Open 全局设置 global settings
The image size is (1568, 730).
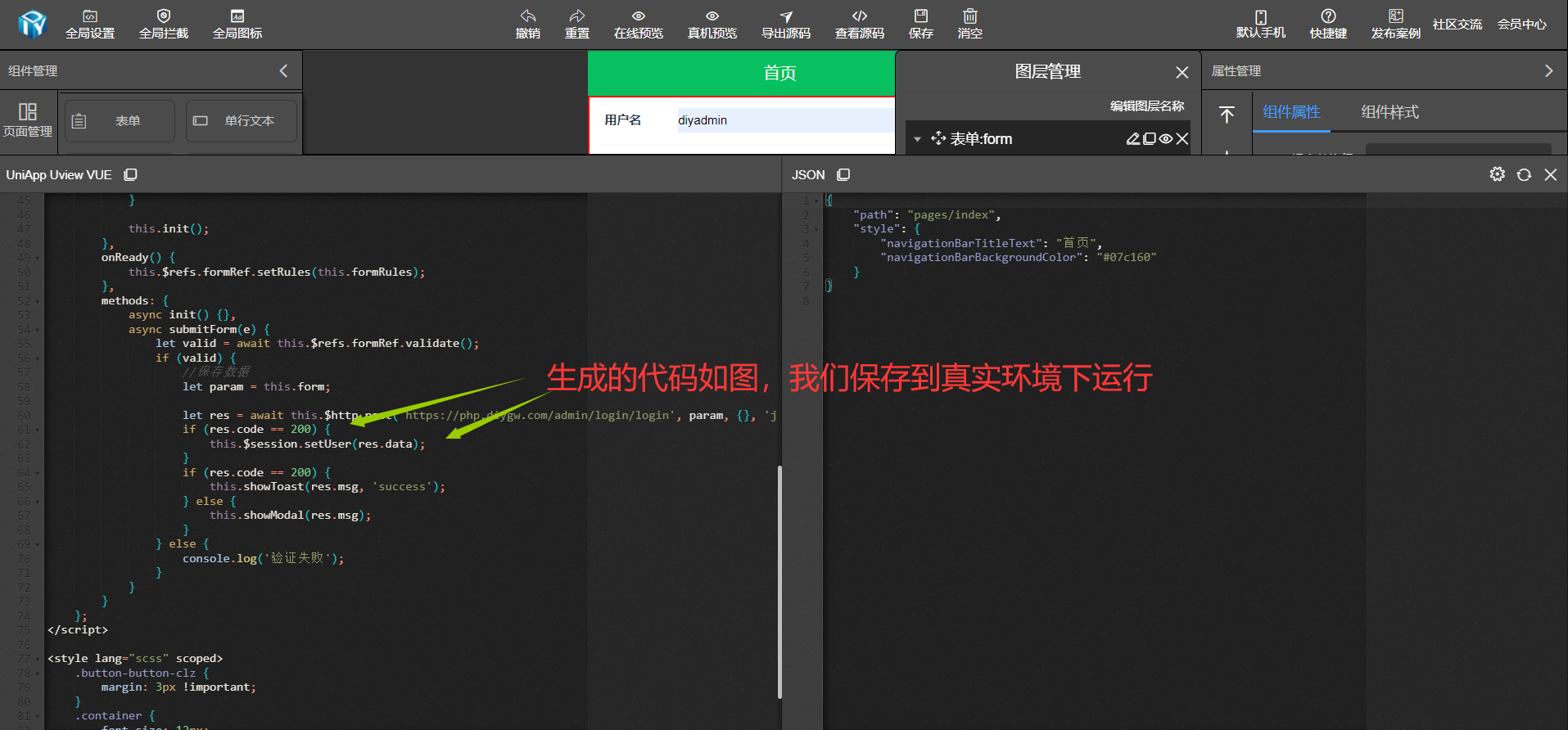(x=90, y=25)
